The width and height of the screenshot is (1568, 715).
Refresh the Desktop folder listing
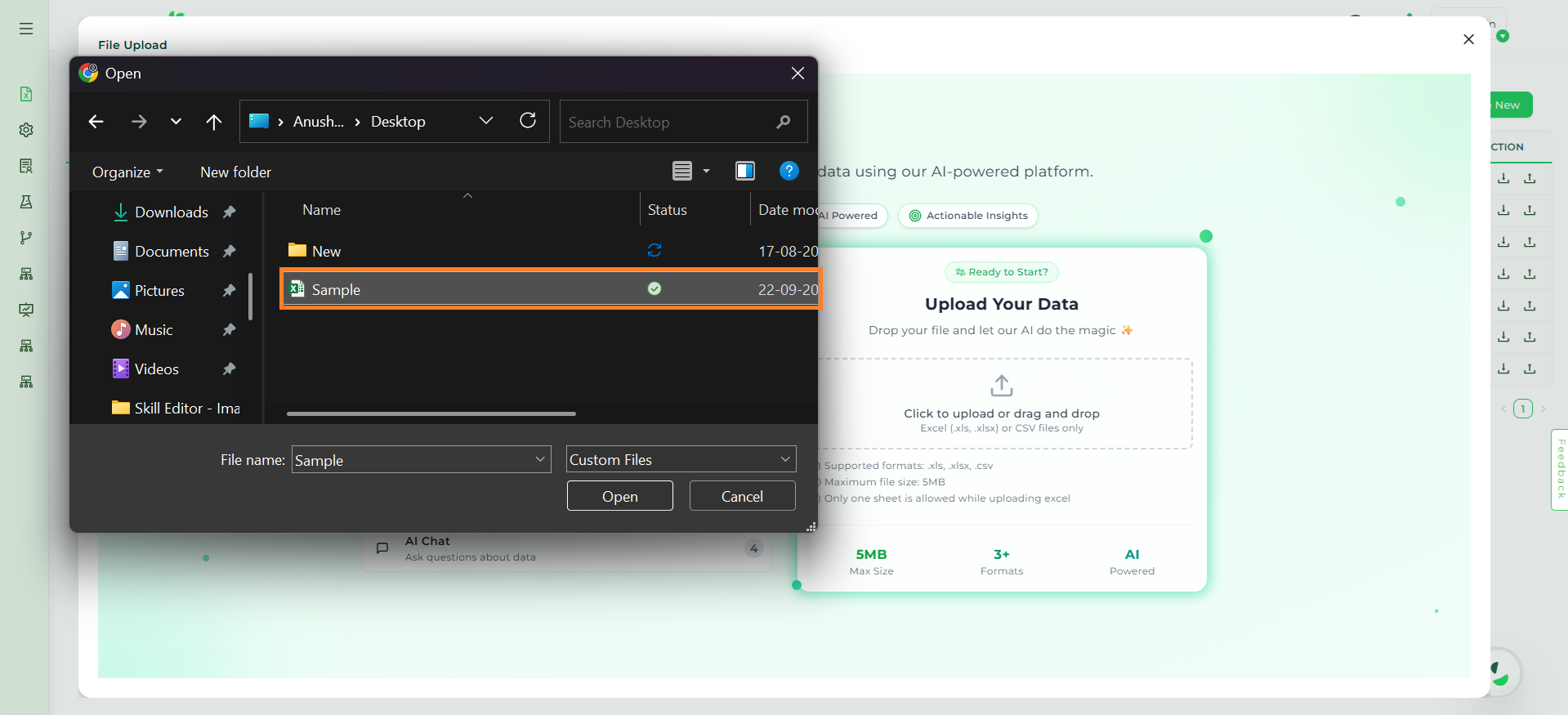tap(528, 121)
